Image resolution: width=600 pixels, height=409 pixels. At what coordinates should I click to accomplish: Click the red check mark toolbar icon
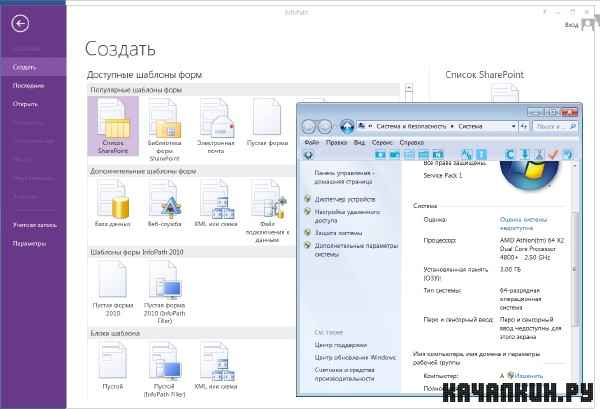[x=553, y=155]
